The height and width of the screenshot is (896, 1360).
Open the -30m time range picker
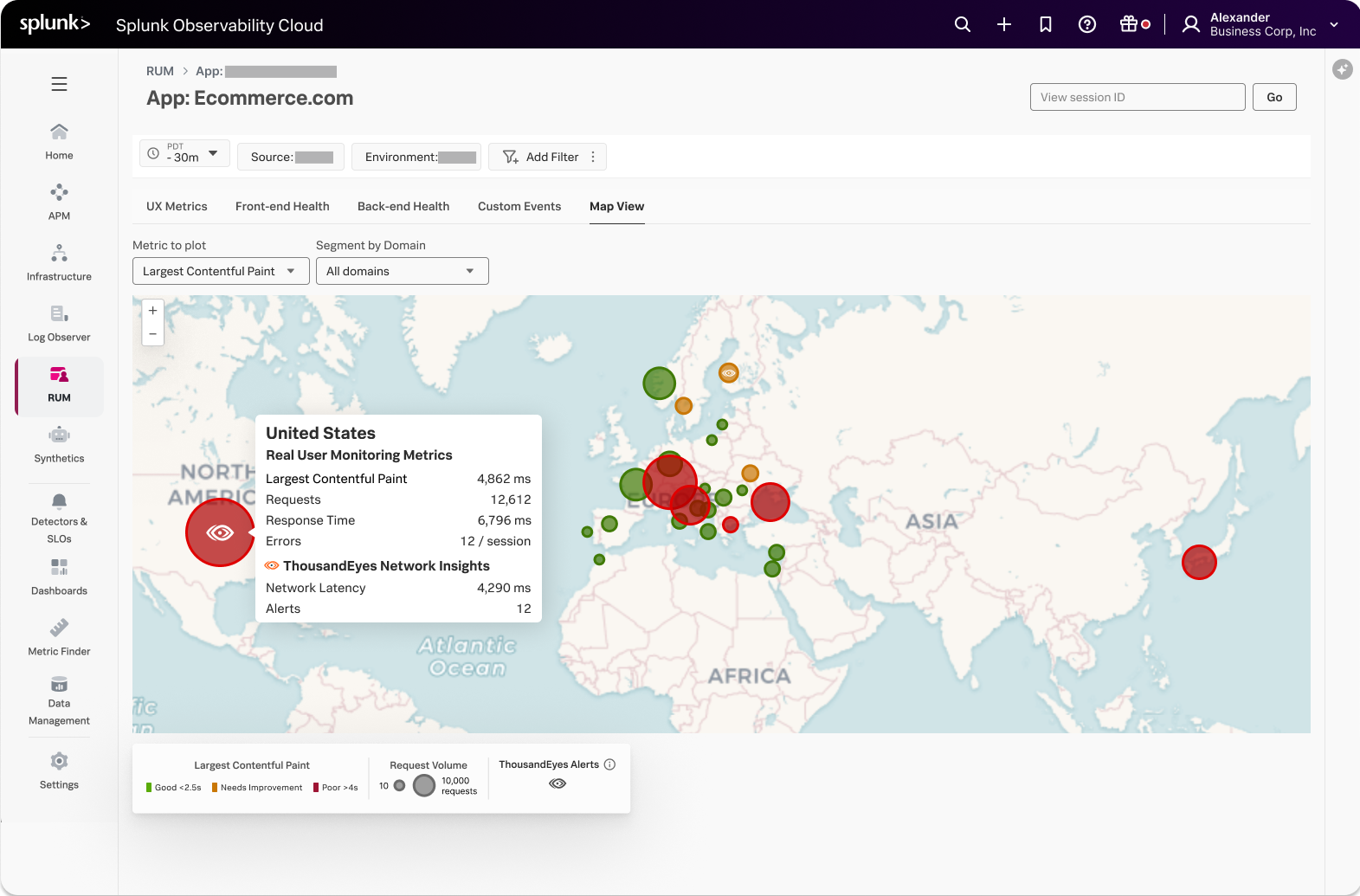(x=184, y=153)
